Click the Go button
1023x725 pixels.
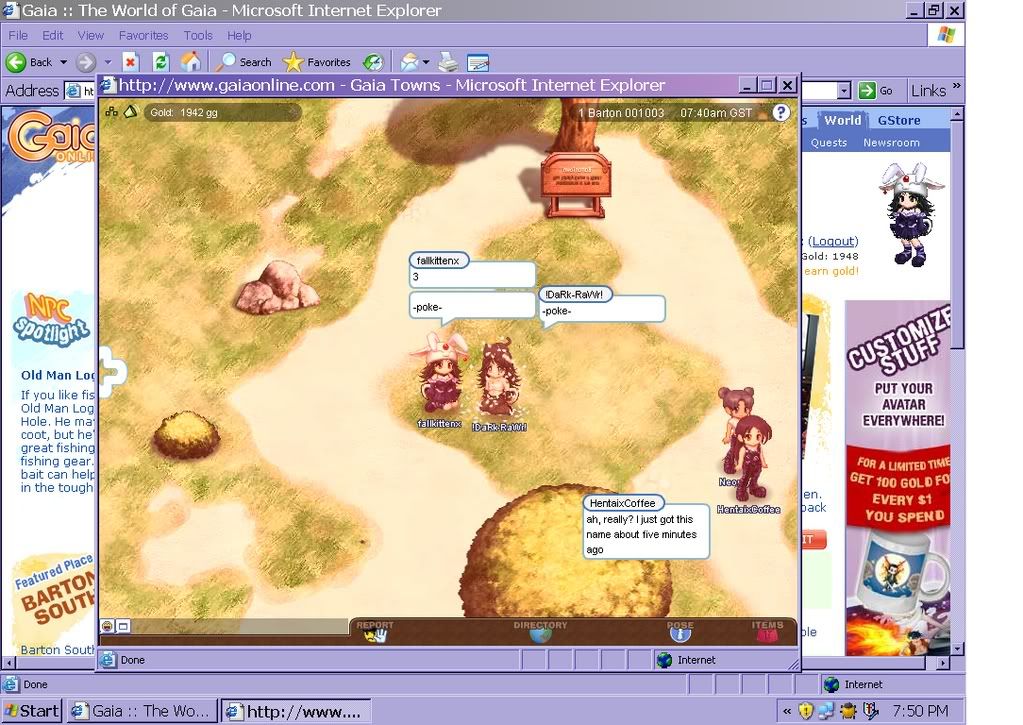876,90
